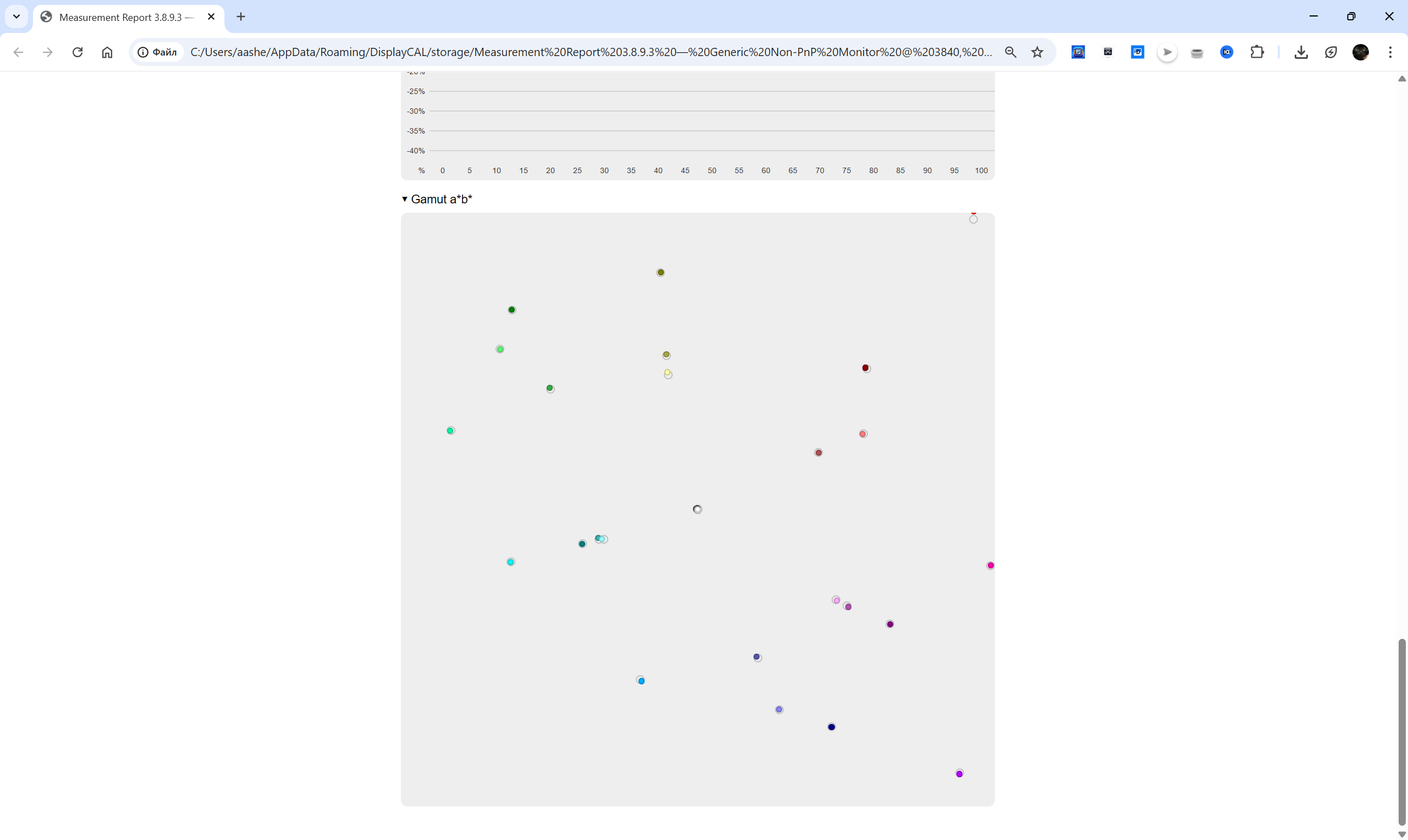
Task: Click the Файл site info chip
Action: coord(158,52)
